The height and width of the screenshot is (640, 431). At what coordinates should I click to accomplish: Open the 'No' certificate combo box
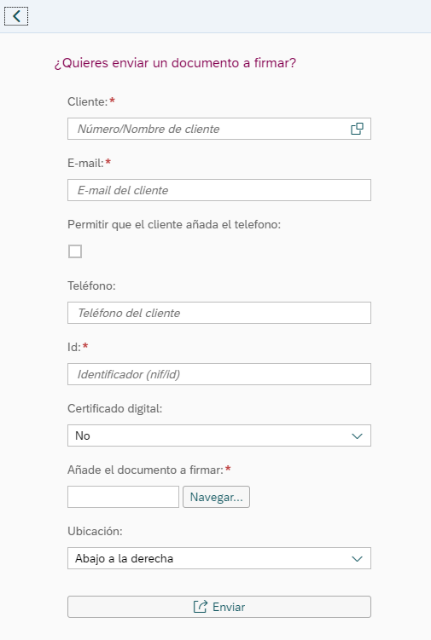219,436
